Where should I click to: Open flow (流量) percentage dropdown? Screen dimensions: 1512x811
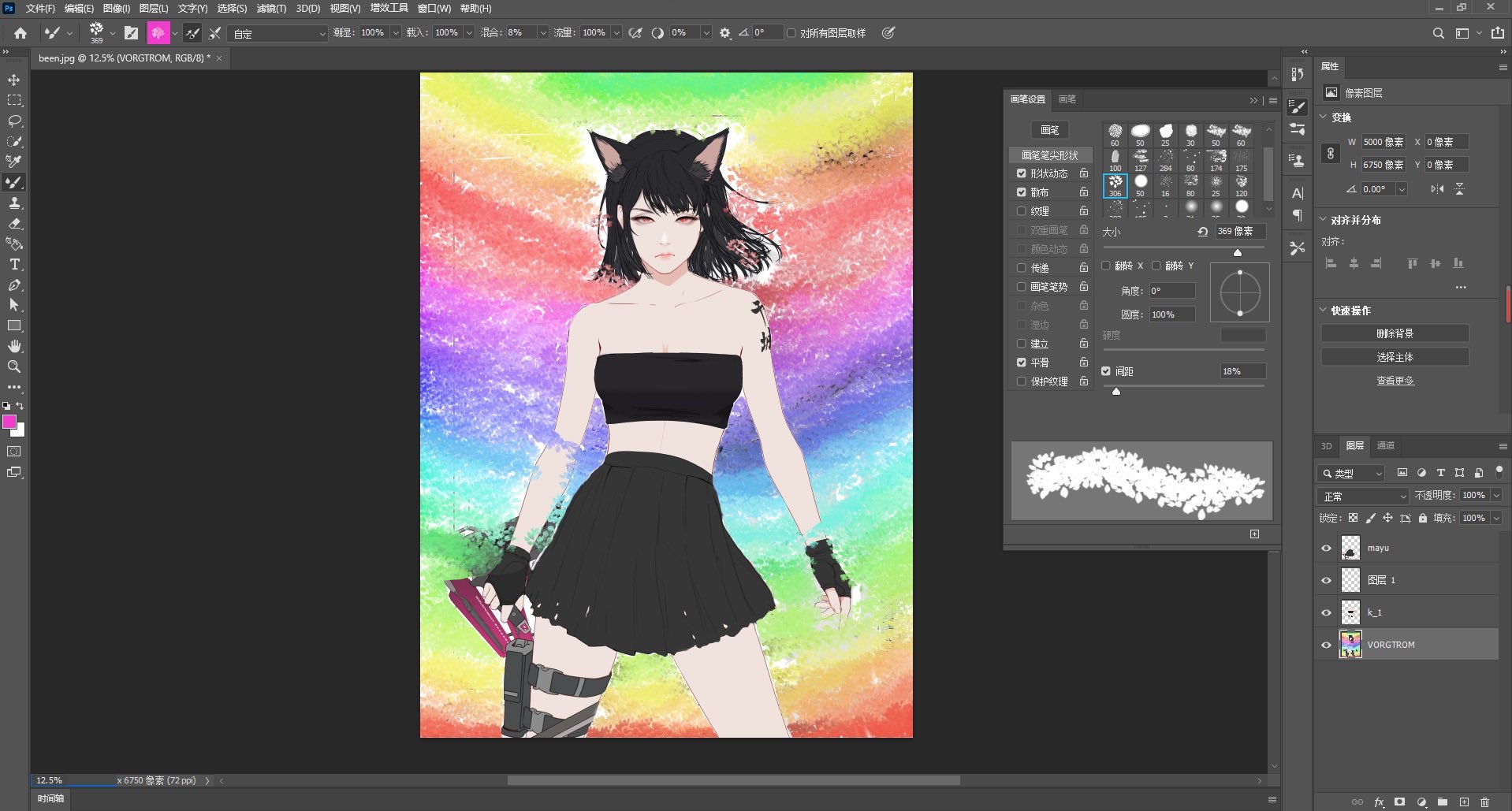[x=616, y=33]
